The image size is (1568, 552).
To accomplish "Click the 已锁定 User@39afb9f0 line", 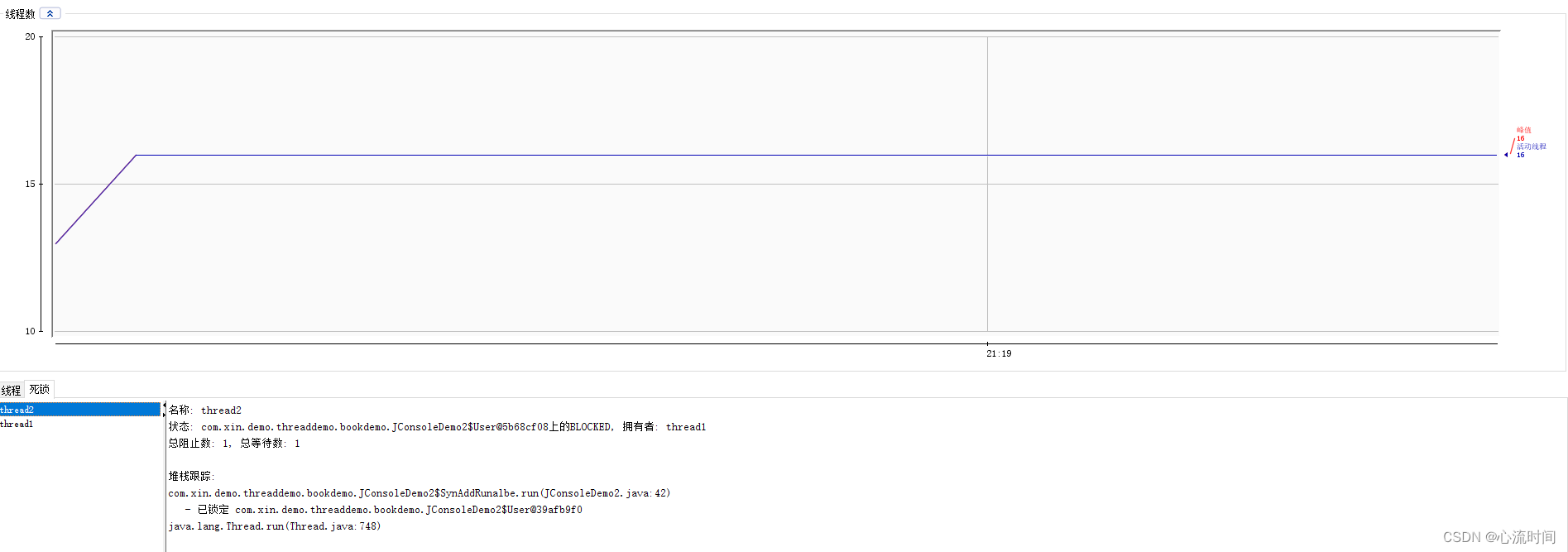I will coord(384,510).
